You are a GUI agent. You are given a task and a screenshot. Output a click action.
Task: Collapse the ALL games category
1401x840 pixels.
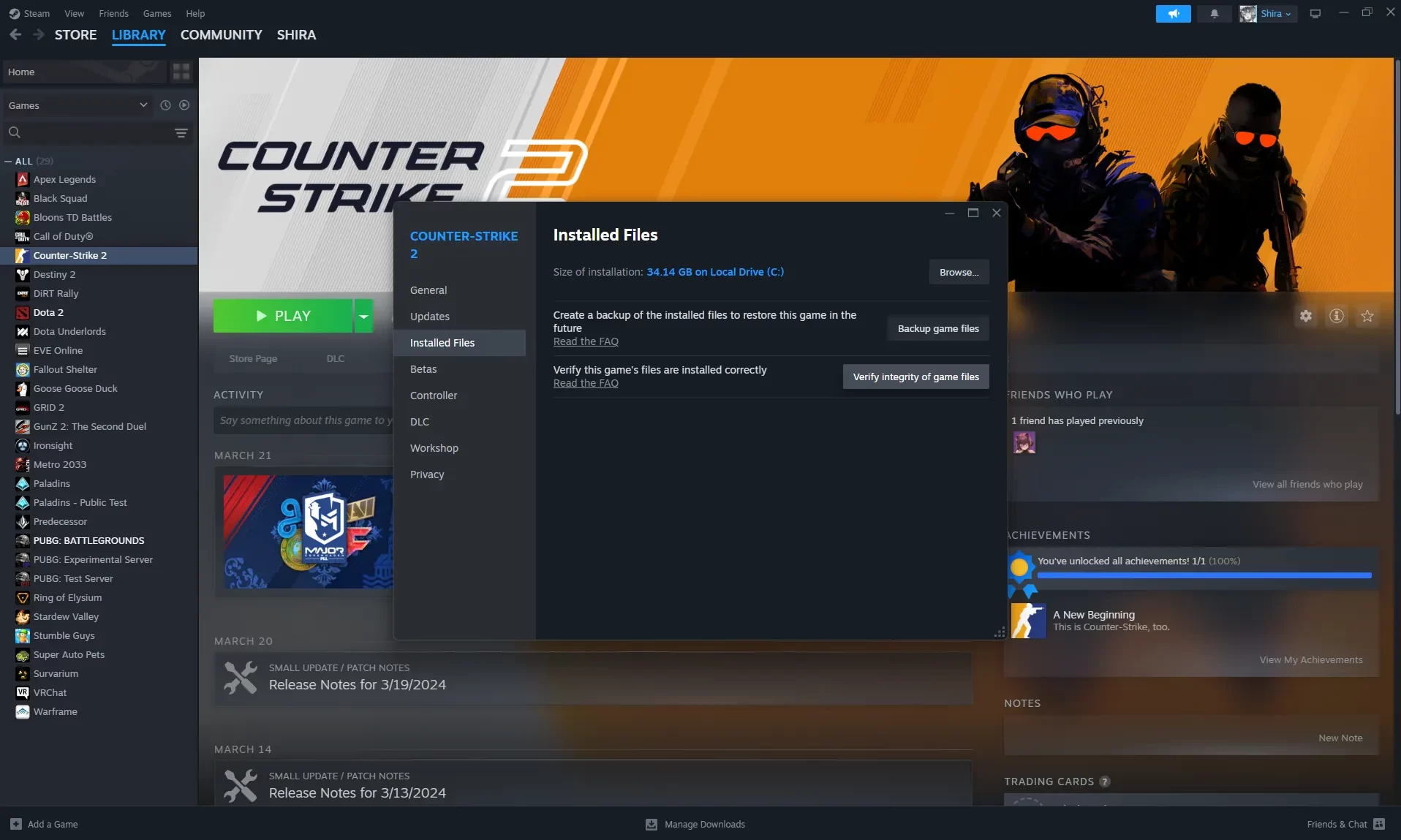tap(8, 161)
